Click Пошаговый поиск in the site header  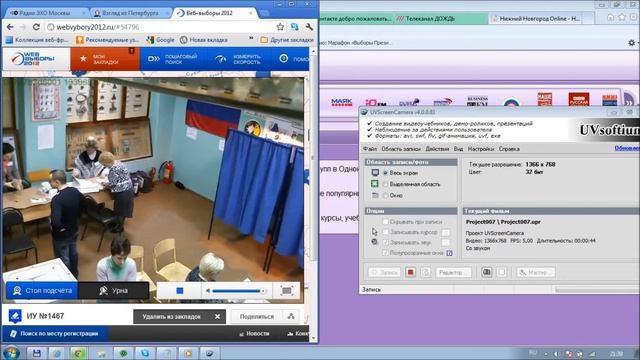(174, 59)
